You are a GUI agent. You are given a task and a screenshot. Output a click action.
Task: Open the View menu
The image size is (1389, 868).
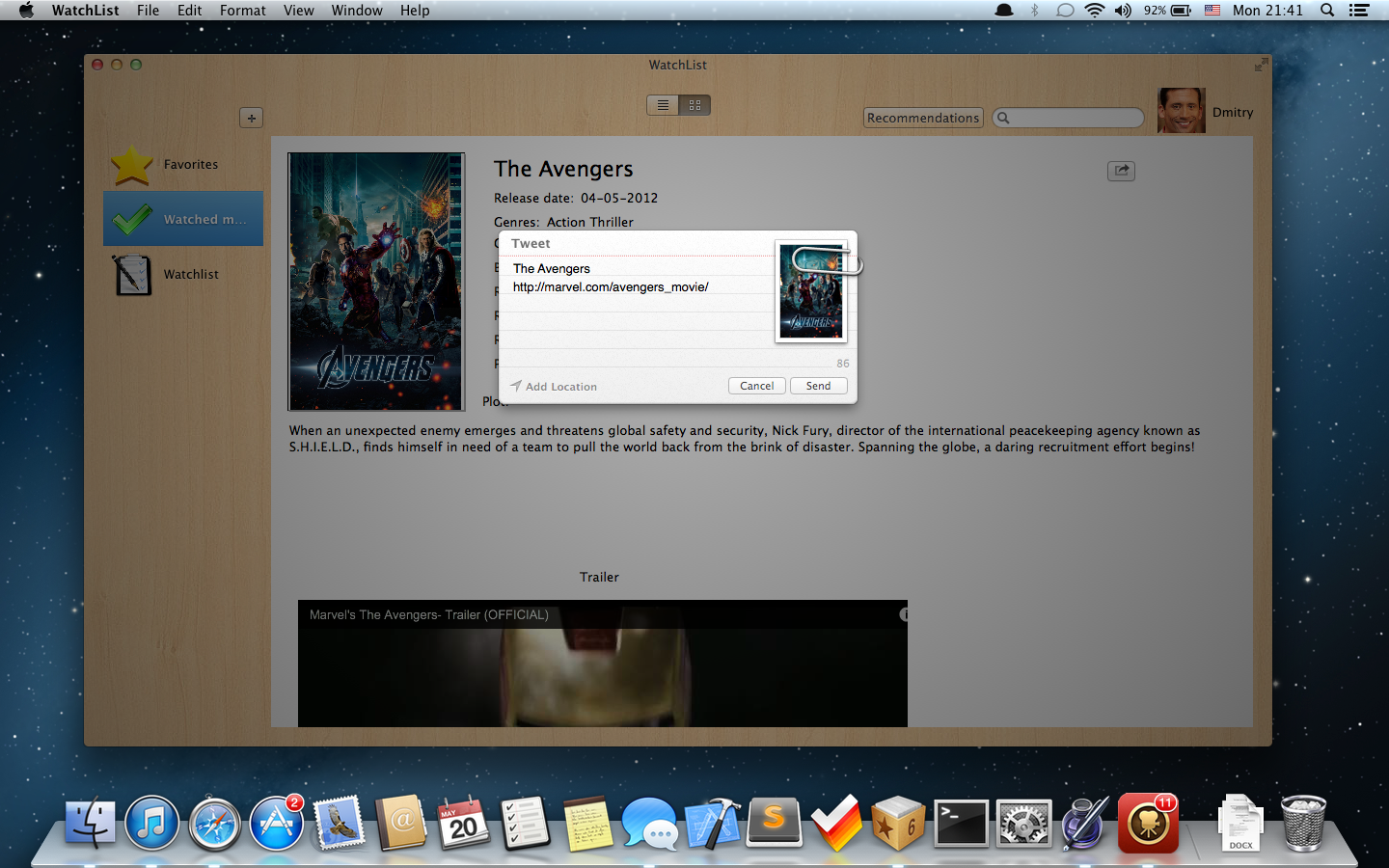299,11
